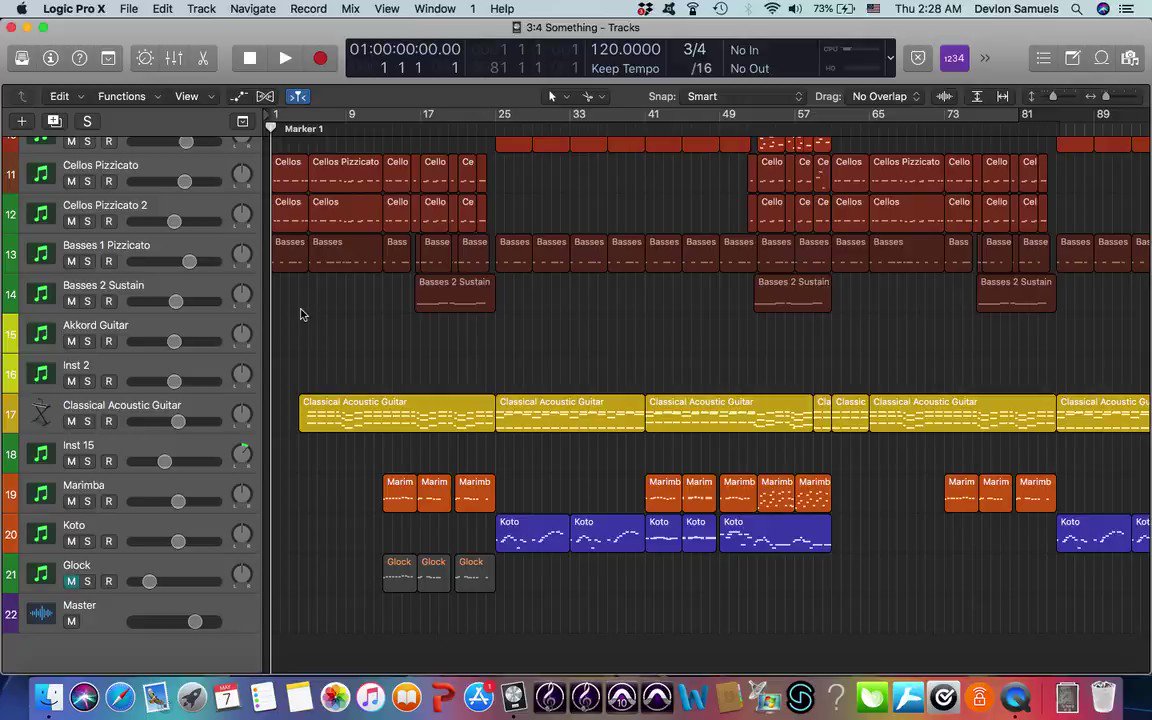Image resolution: width=1152 pixels, height=720 pixels.
Task: Open the Navigate menu
Action: 253,9
